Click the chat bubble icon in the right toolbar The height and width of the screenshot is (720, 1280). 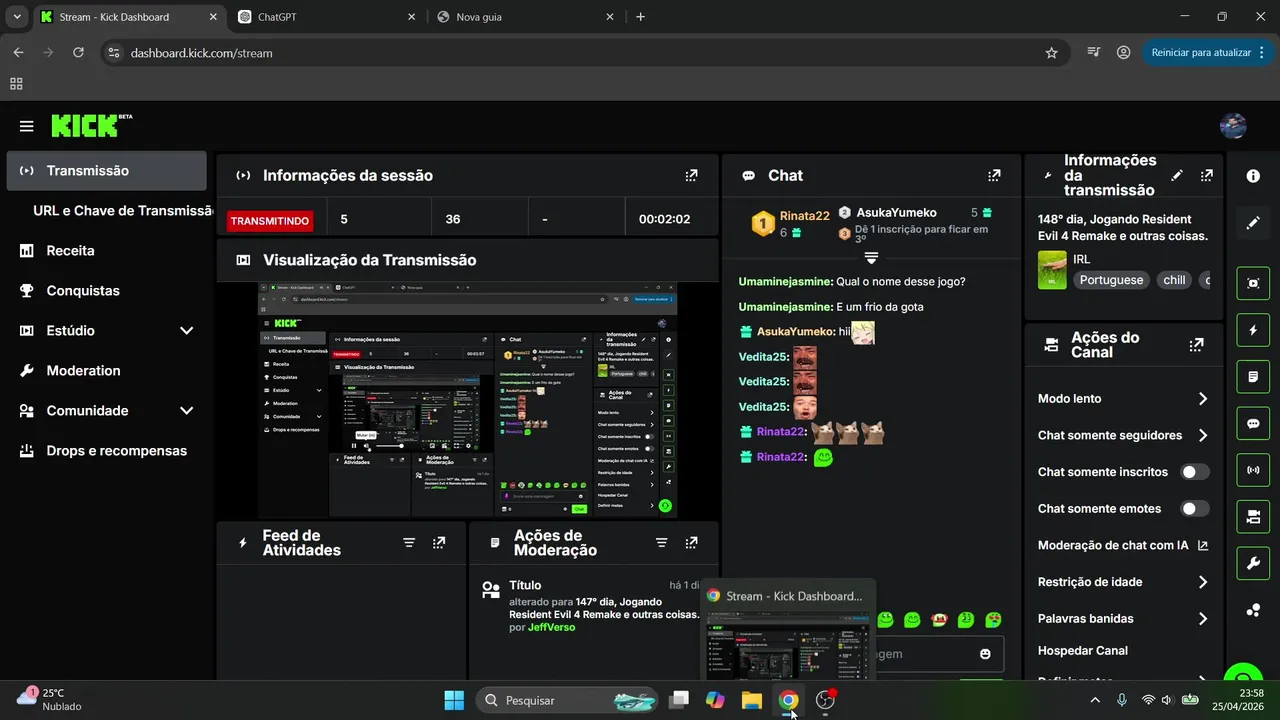[1253, 423]
